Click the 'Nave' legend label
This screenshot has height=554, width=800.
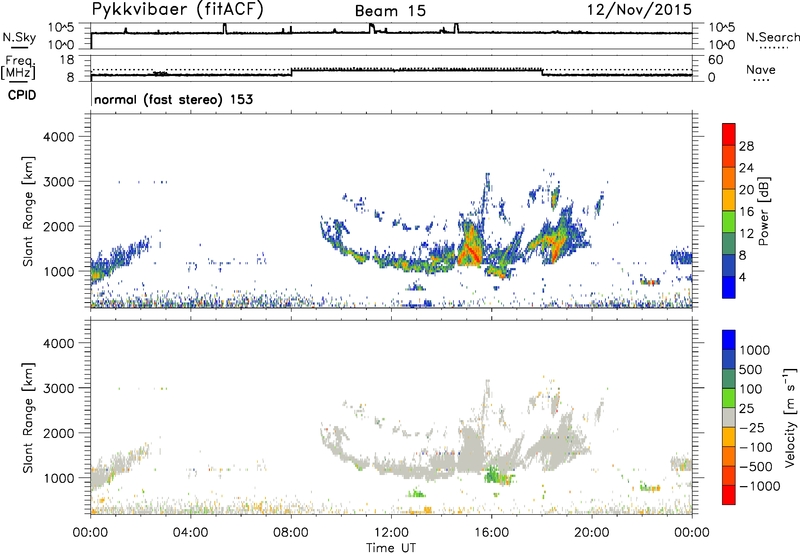(x=761, y=69)
